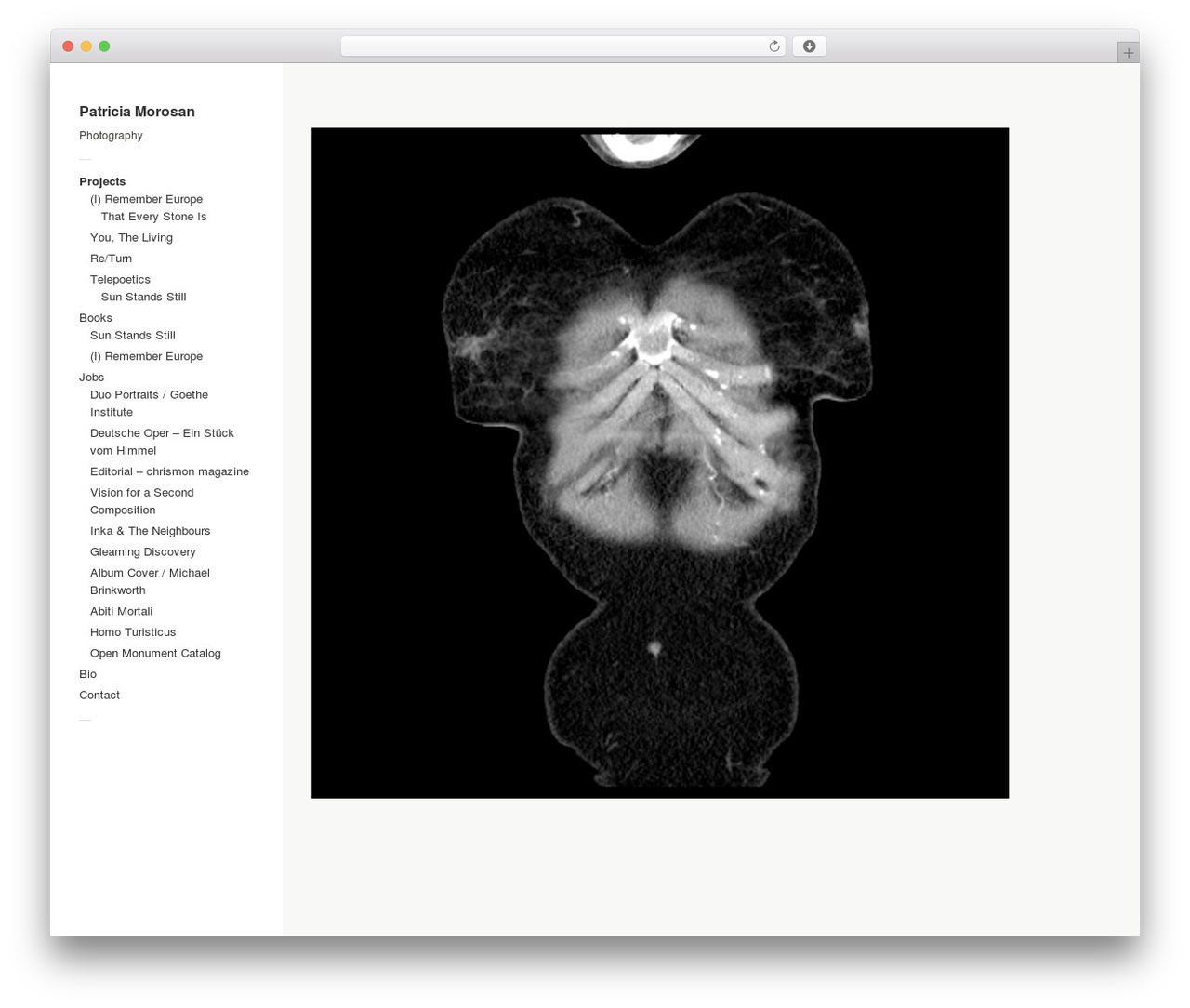Image resolution: width=1190 pixels, height=1008 pixels.
Task: Open the Homo Turisticus job
Action: pos(133,632)
